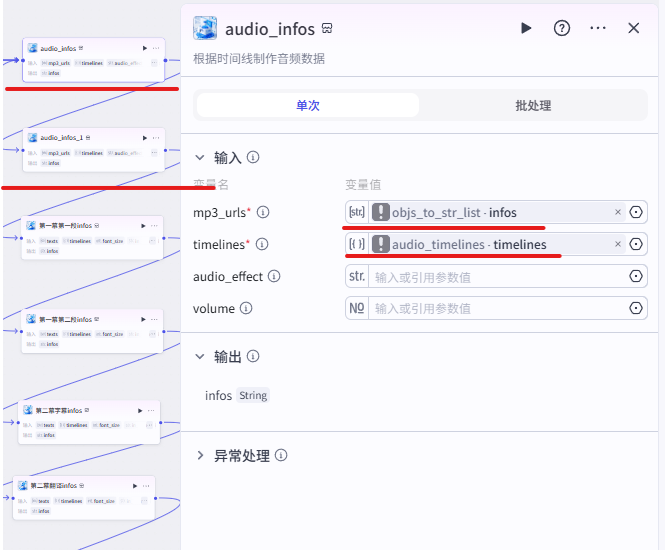665x550 pixels.
Task: Run the 第二幕翻译infos node
Action: coord(134,486)
